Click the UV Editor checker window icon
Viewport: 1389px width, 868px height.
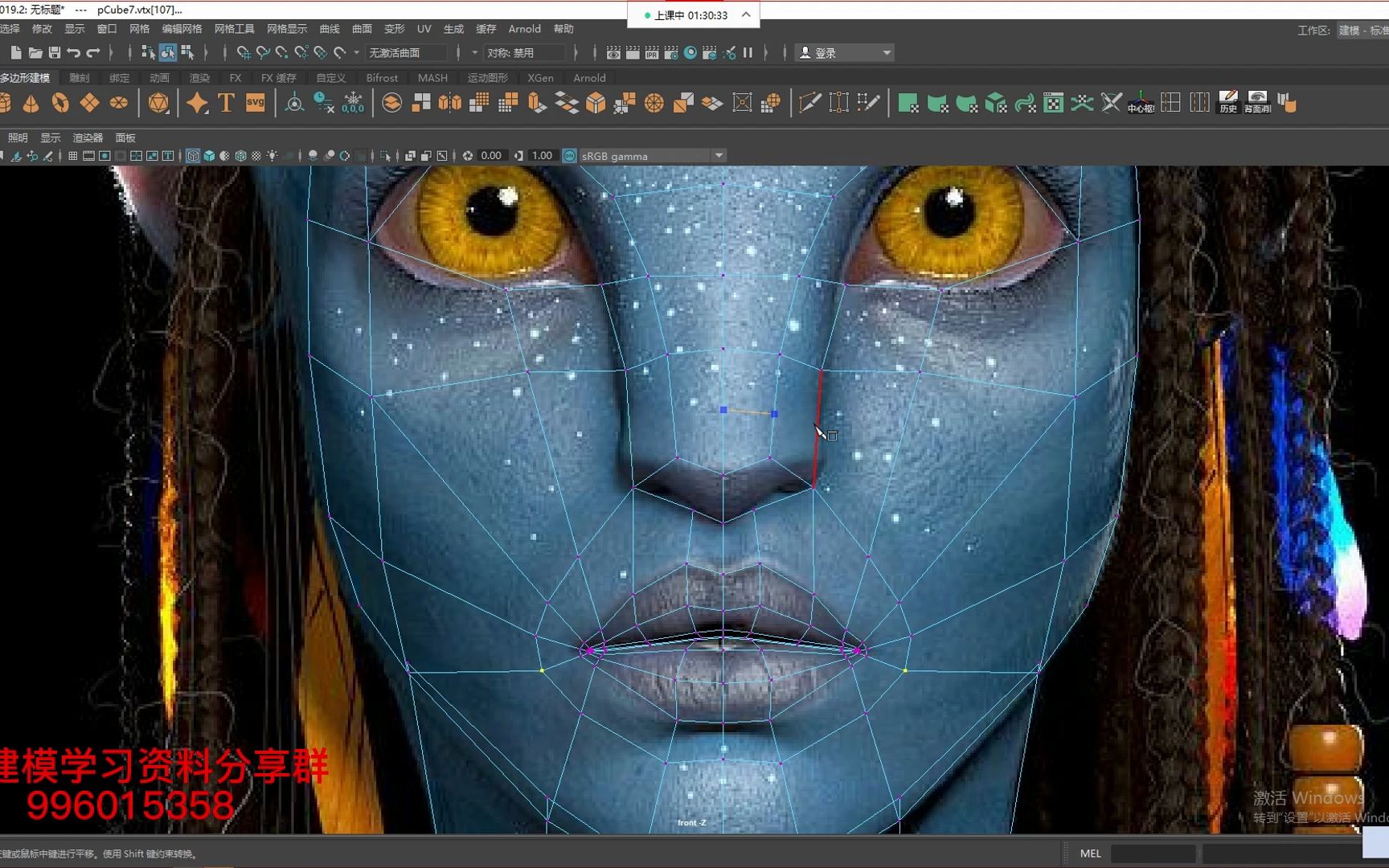coord(1054,103)
